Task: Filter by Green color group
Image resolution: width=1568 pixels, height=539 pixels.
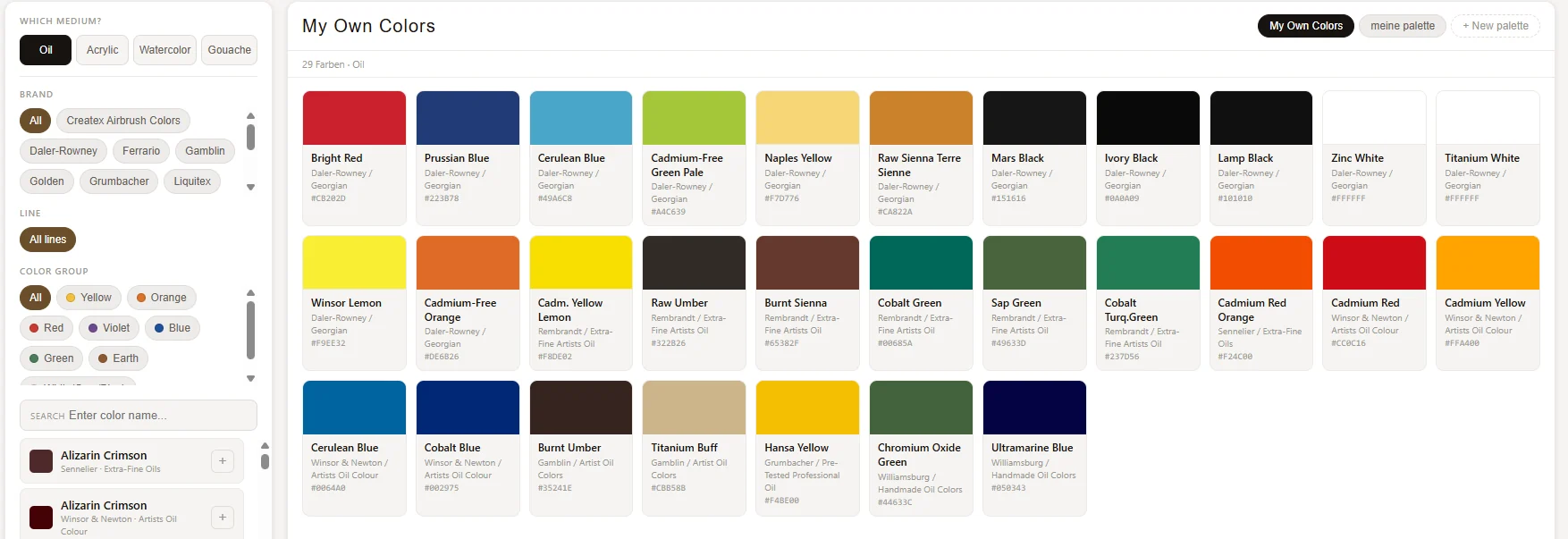Action: 52,358
